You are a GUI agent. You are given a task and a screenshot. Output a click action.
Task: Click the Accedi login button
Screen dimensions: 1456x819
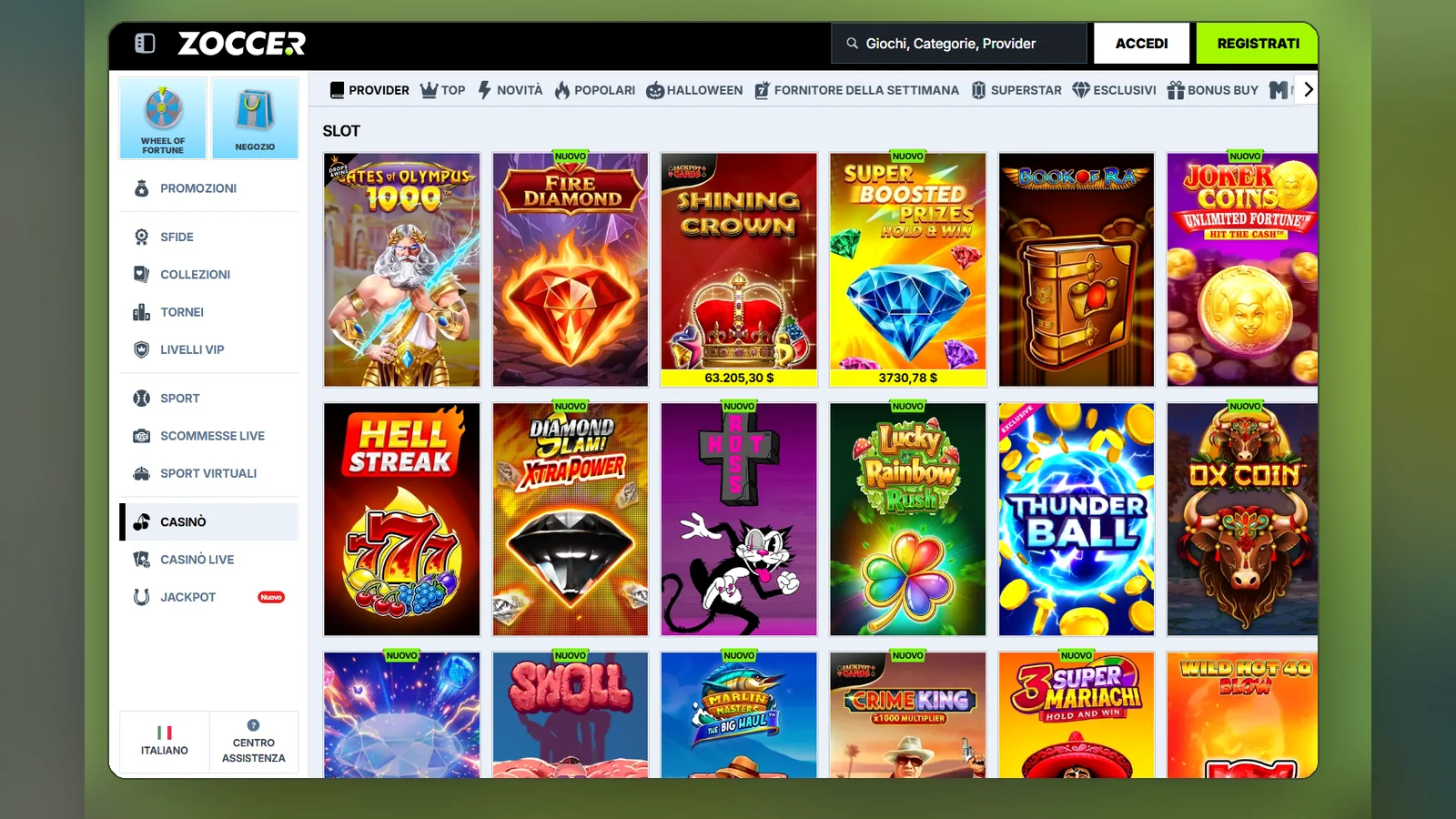click(x=1141, y=44)
